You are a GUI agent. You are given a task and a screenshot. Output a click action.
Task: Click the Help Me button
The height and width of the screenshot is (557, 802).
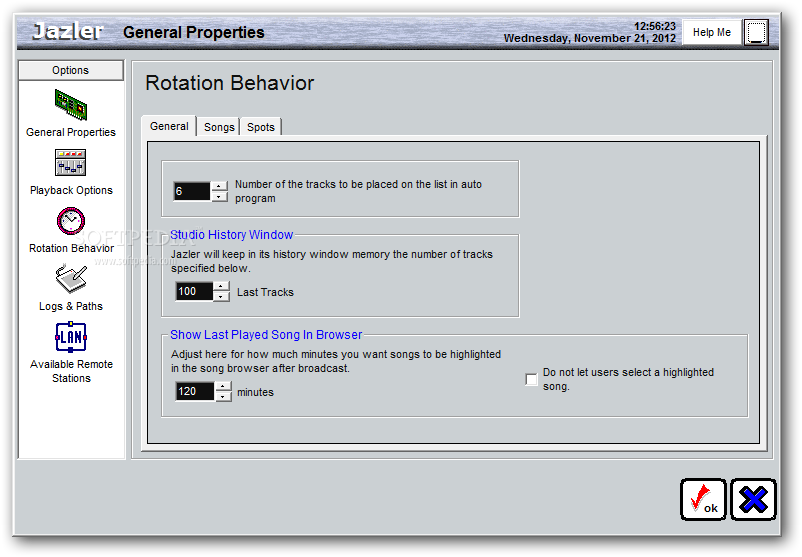tap(711, 32)
